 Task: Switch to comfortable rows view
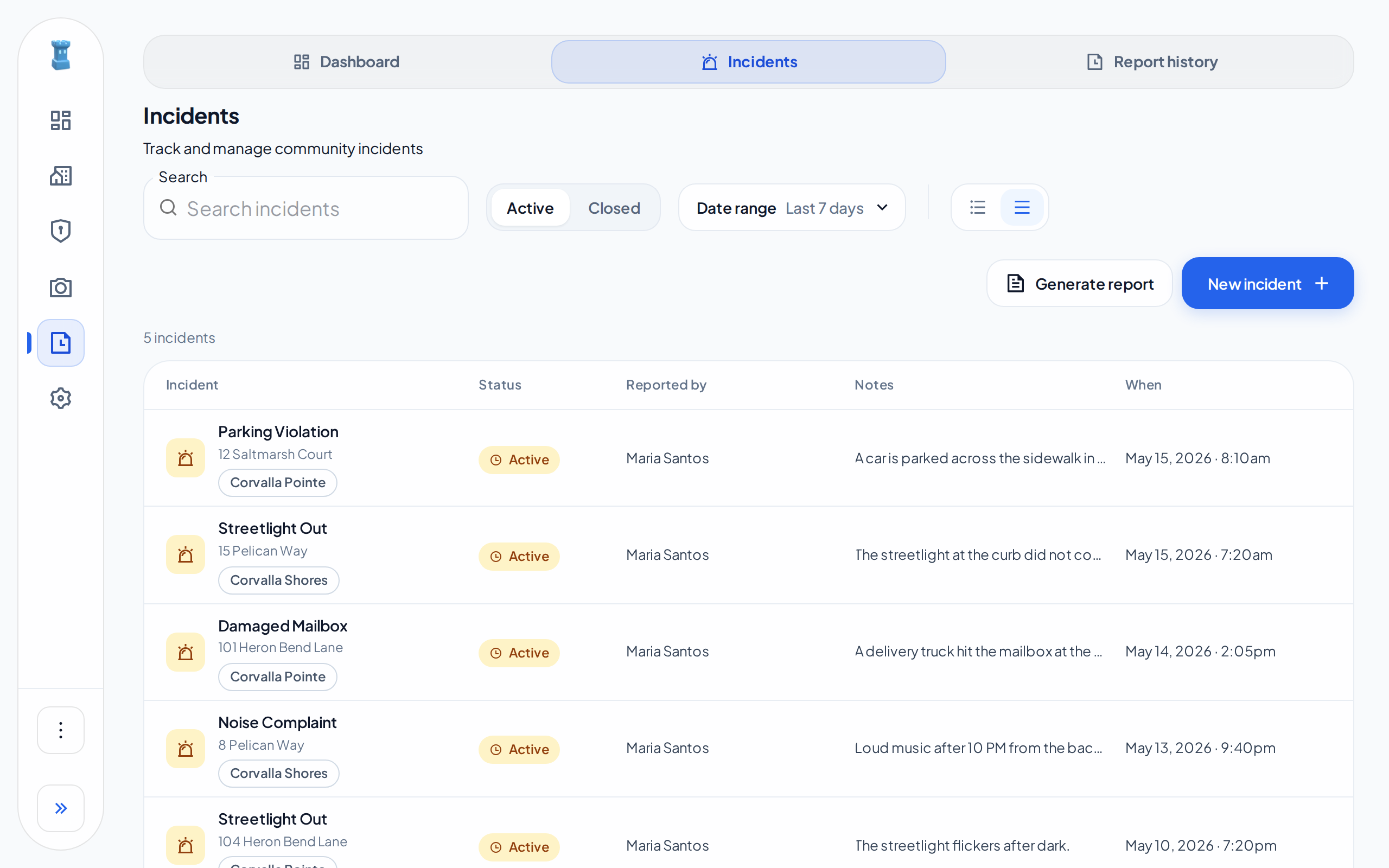coord(1022,207)
